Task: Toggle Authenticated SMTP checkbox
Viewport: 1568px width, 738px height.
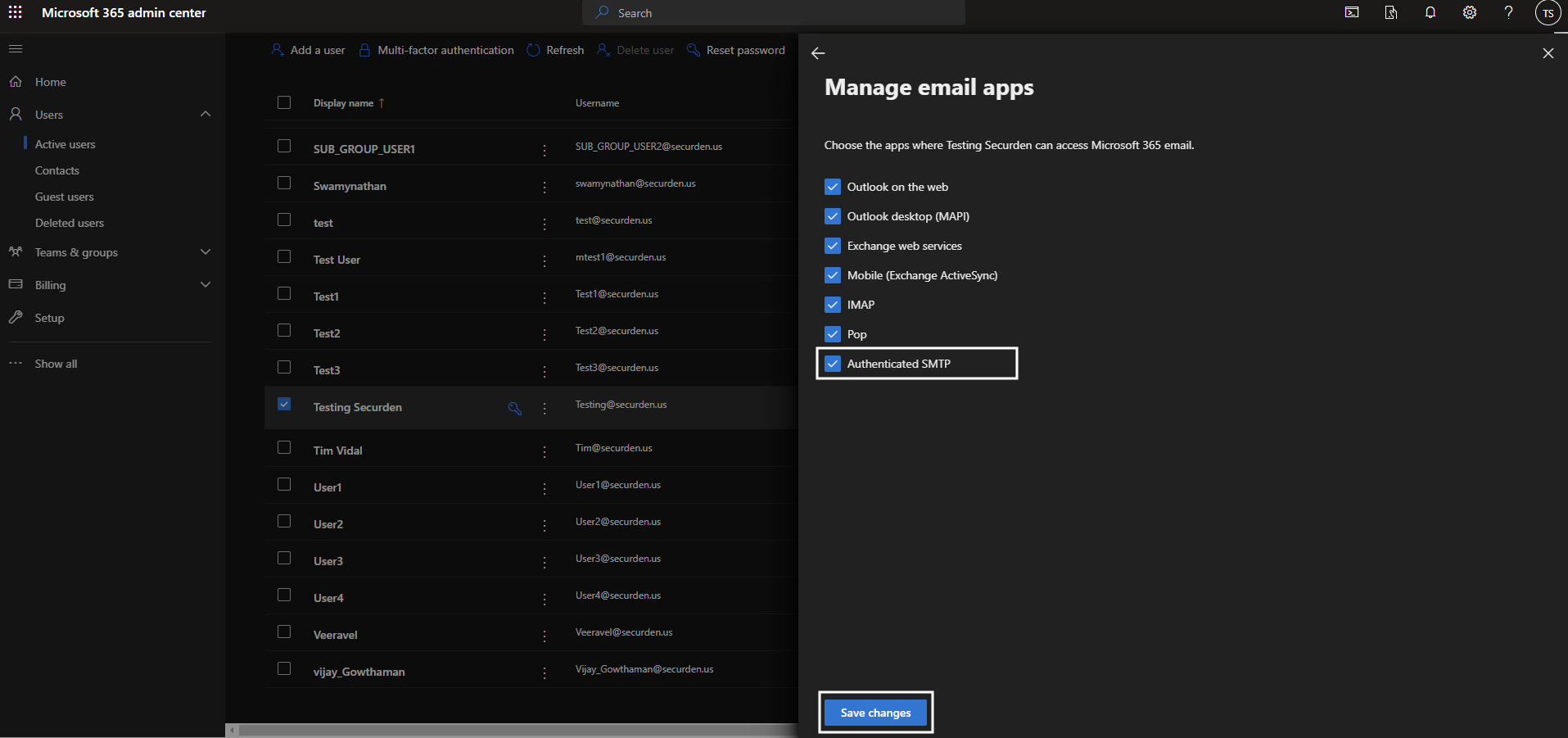Action: pyautogui.click(x=833, y=364)
